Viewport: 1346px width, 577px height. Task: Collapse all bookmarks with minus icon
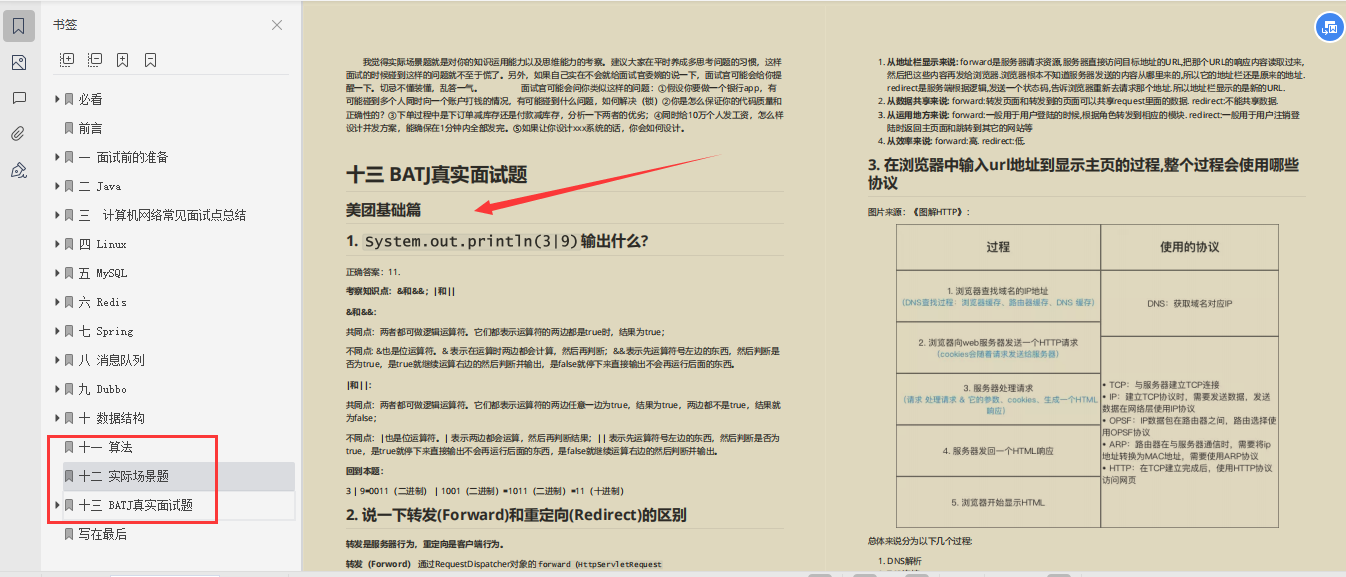coord(95,60)
